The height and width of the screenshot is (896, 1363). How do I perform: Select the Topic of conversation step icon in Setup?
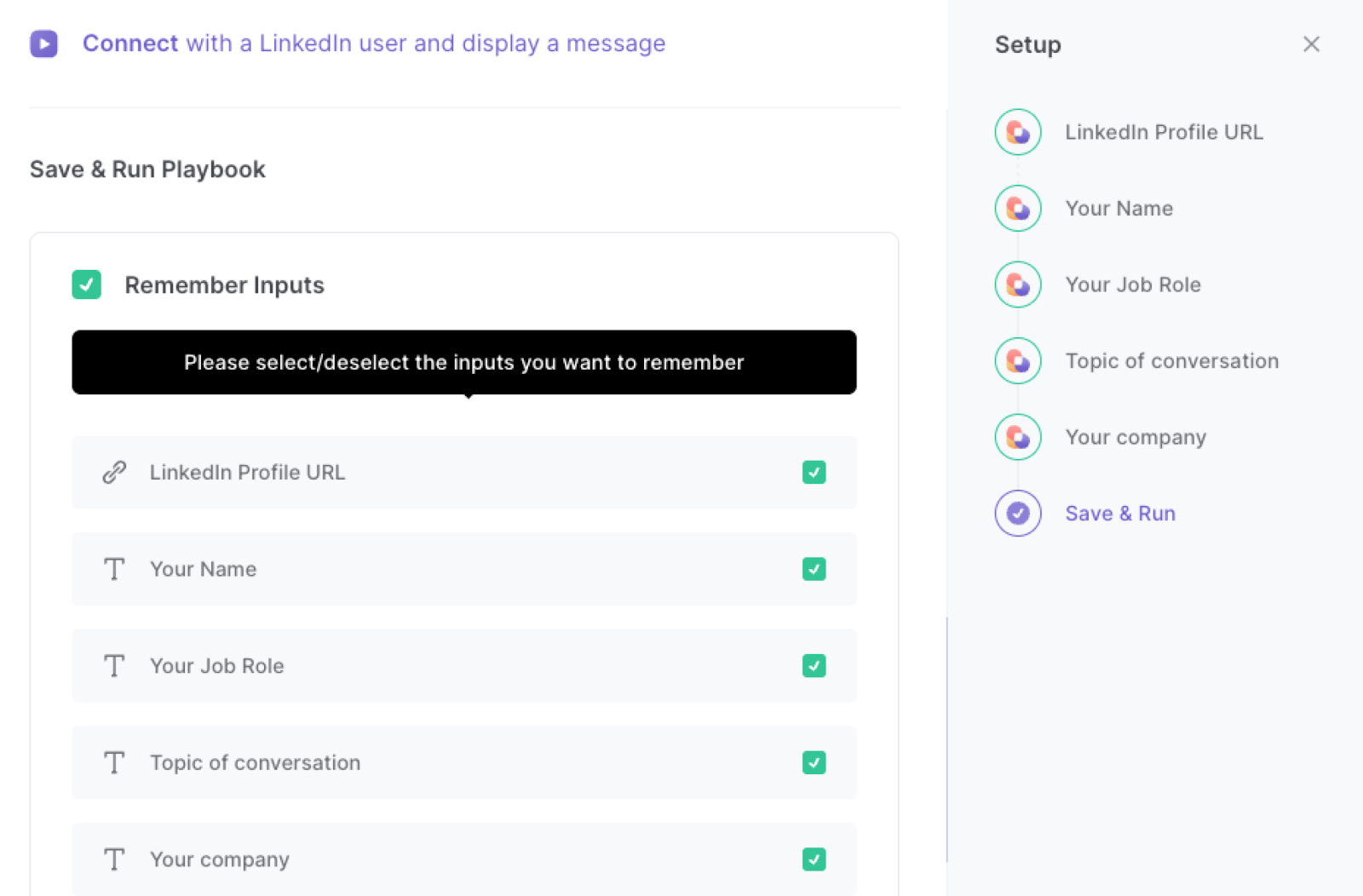(x=1017, y=360)
